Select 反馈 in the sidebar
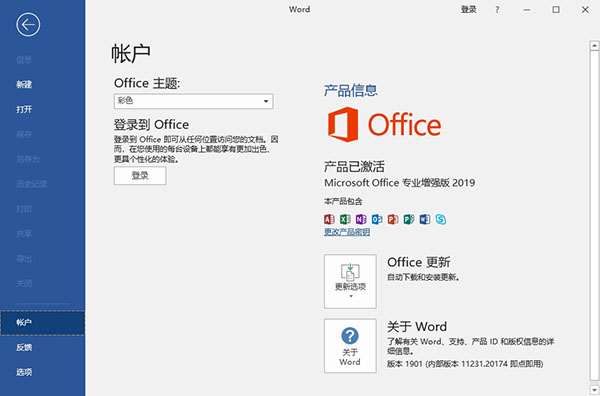600x396 pixels. pos(24,347)
